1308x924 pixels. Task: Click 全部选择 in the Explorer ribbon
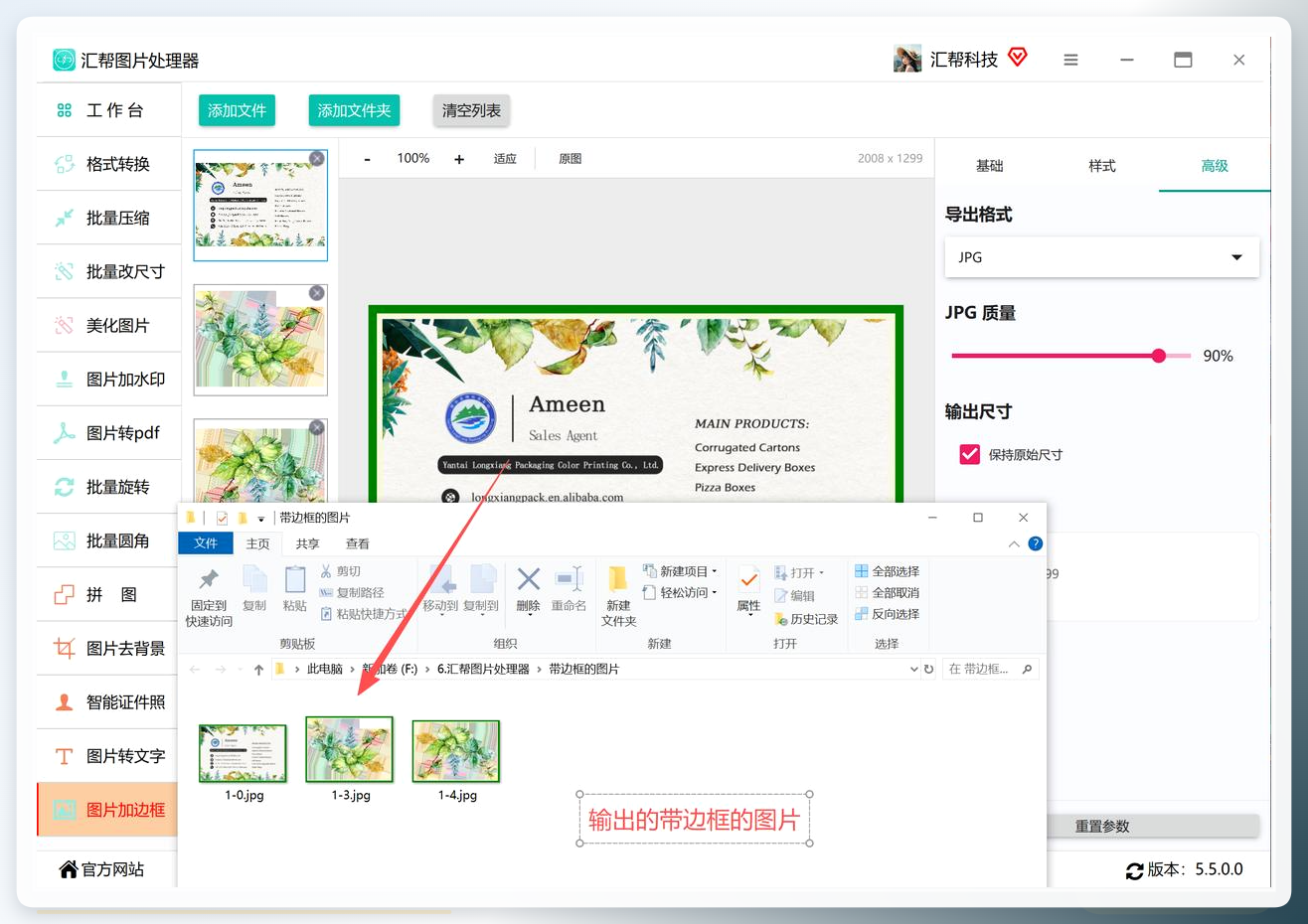887,571
